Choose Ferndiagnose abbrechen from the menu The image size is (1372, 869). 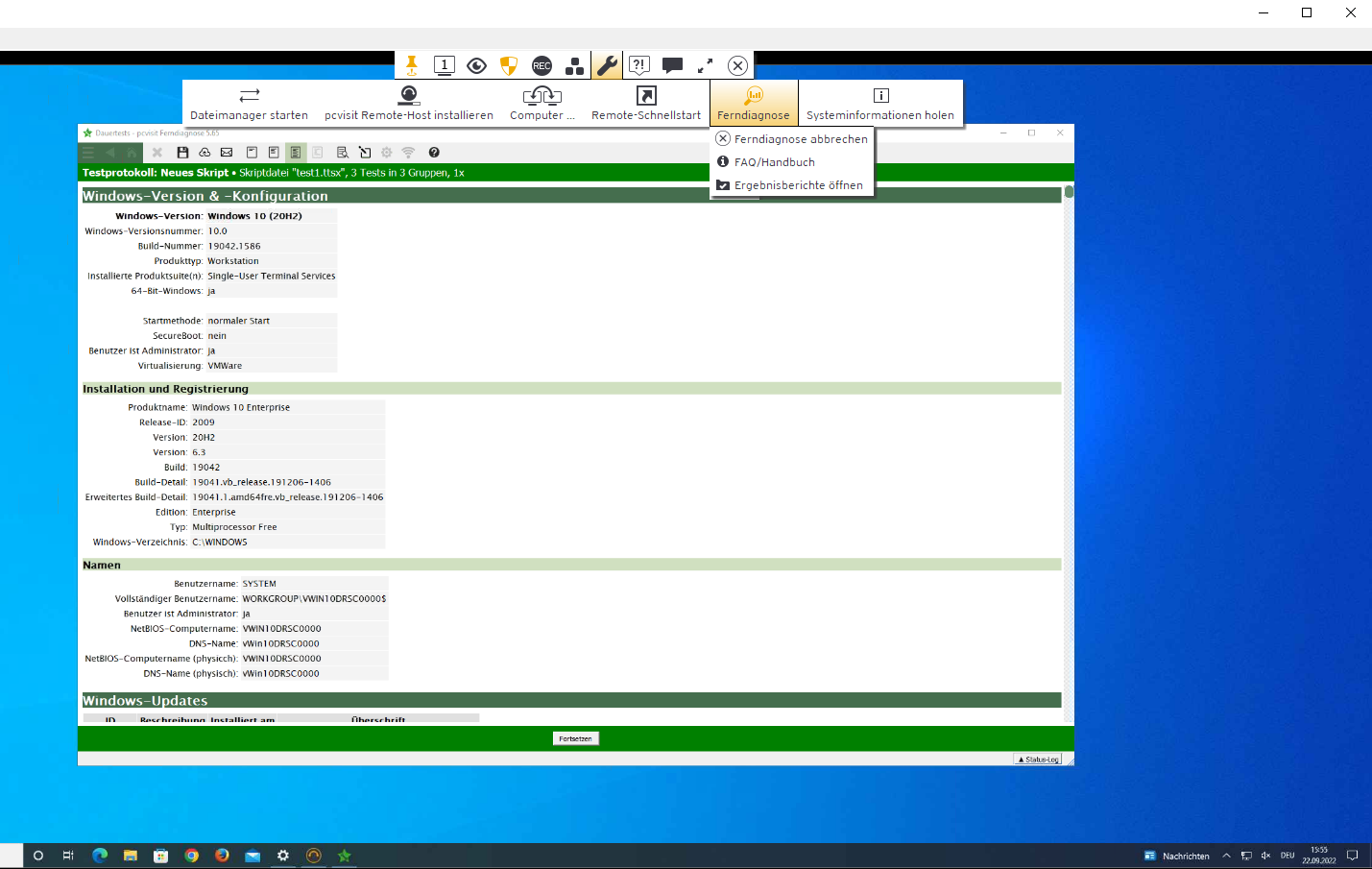(x=800, y=139)
